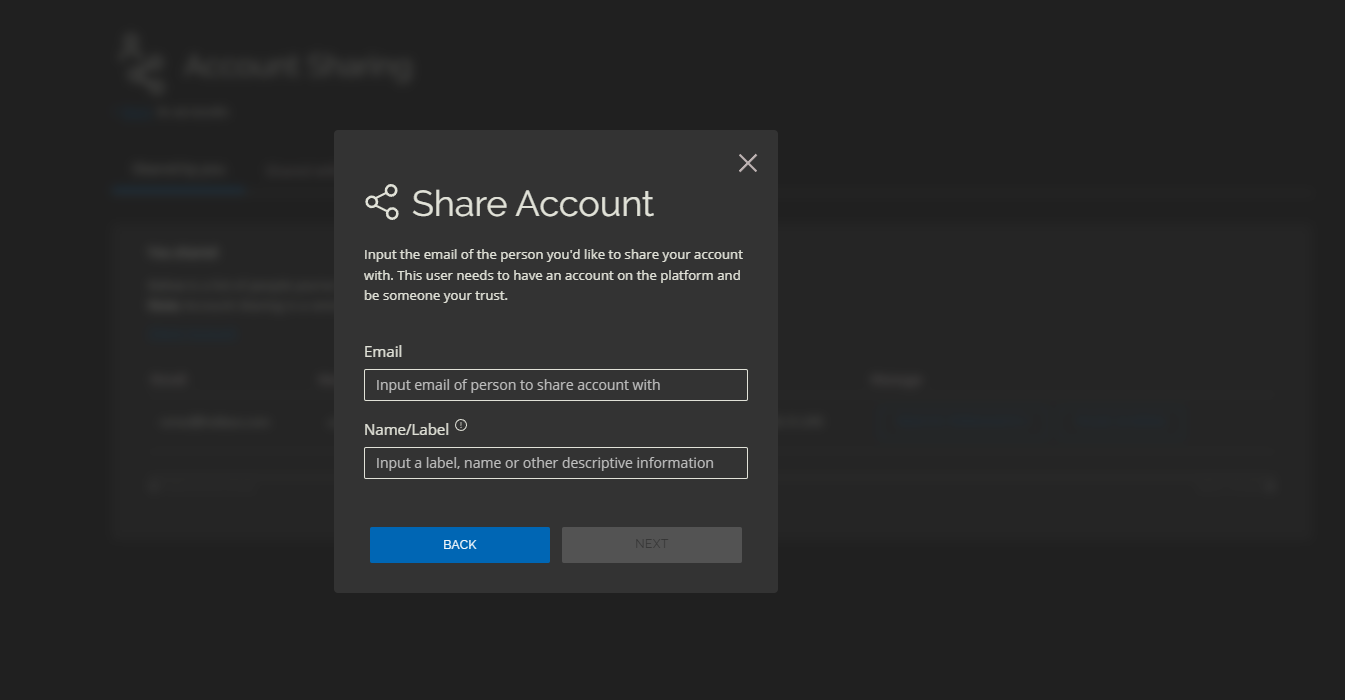Click the NEXT button
1345x700 pixels.
tap(652, 545)
